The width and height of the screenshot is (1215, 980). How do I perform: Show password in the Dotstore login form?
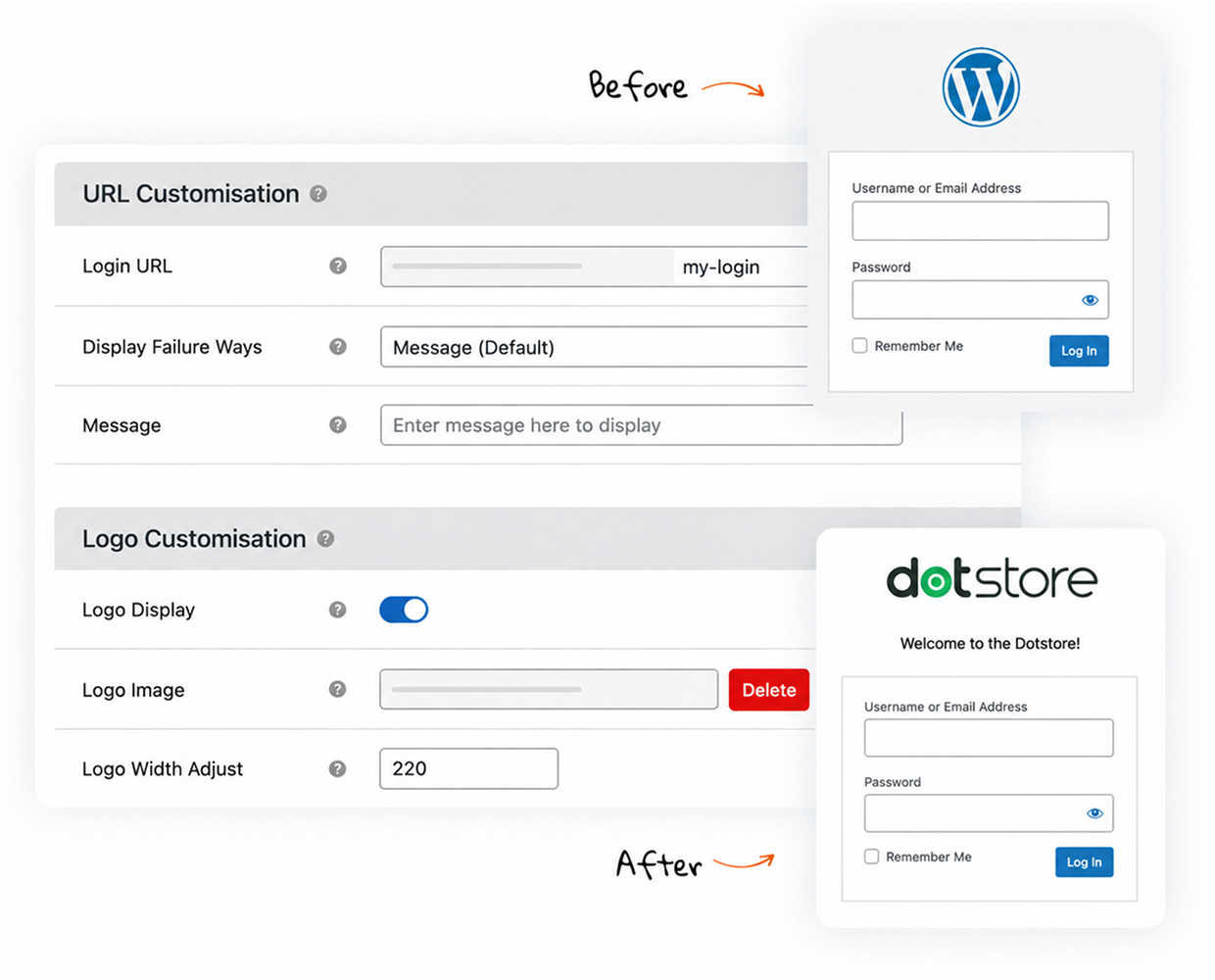click(1094, 812)
